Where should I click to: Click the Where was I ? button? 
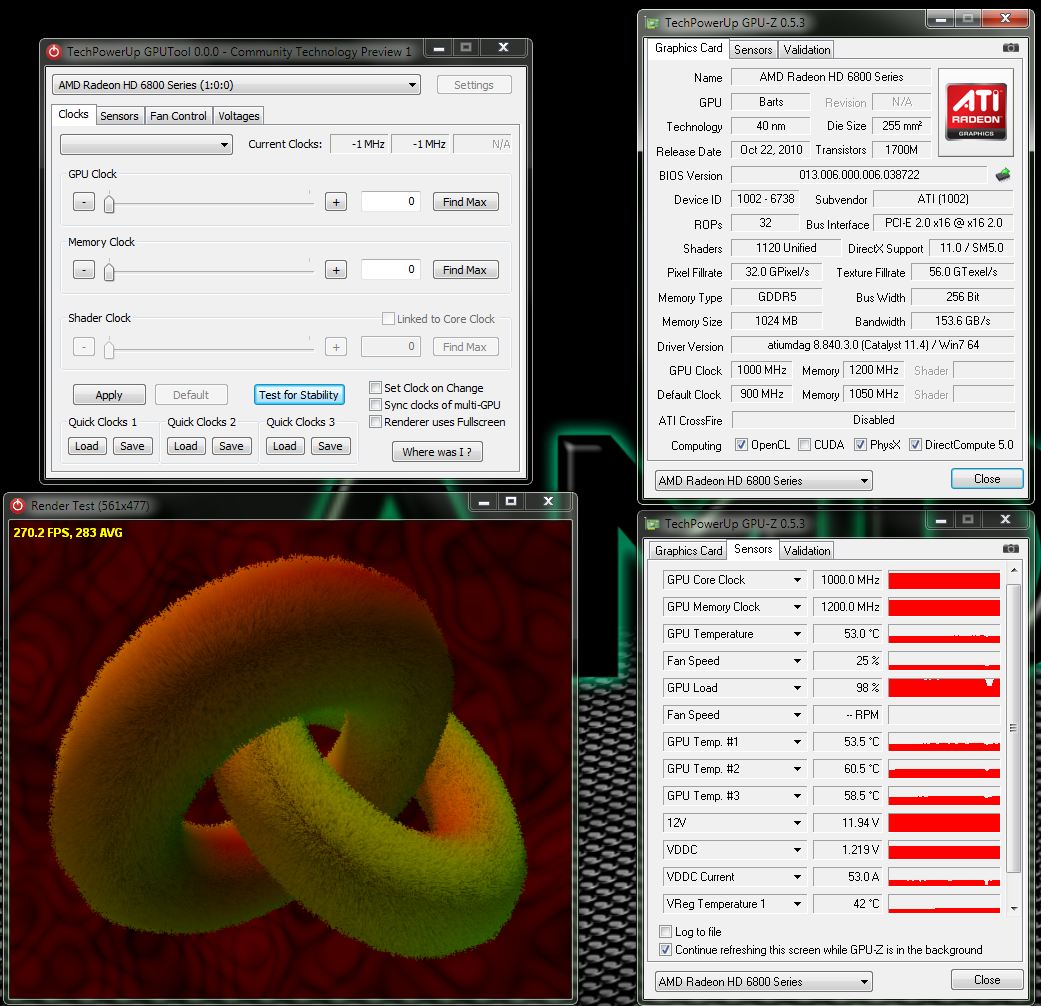(437, 452)
